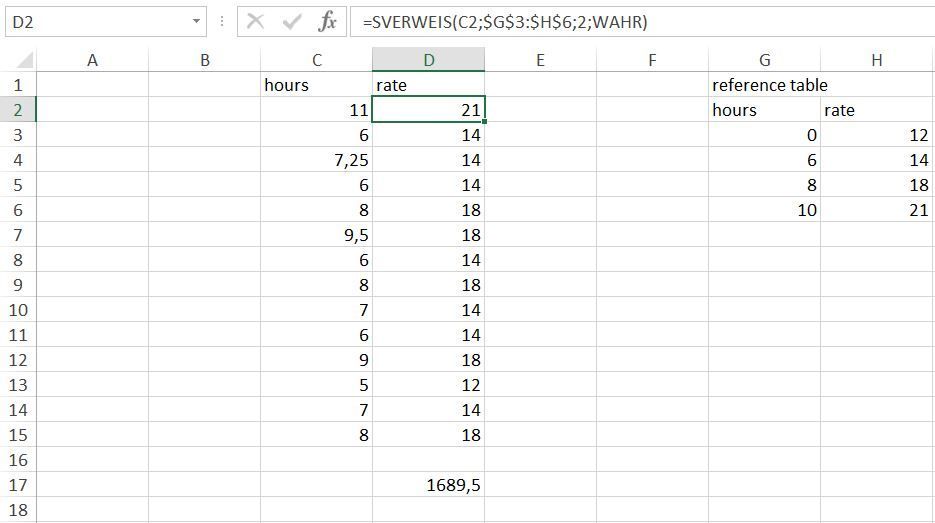Select column A header
The image size is (935, 523).
(92, 60)
